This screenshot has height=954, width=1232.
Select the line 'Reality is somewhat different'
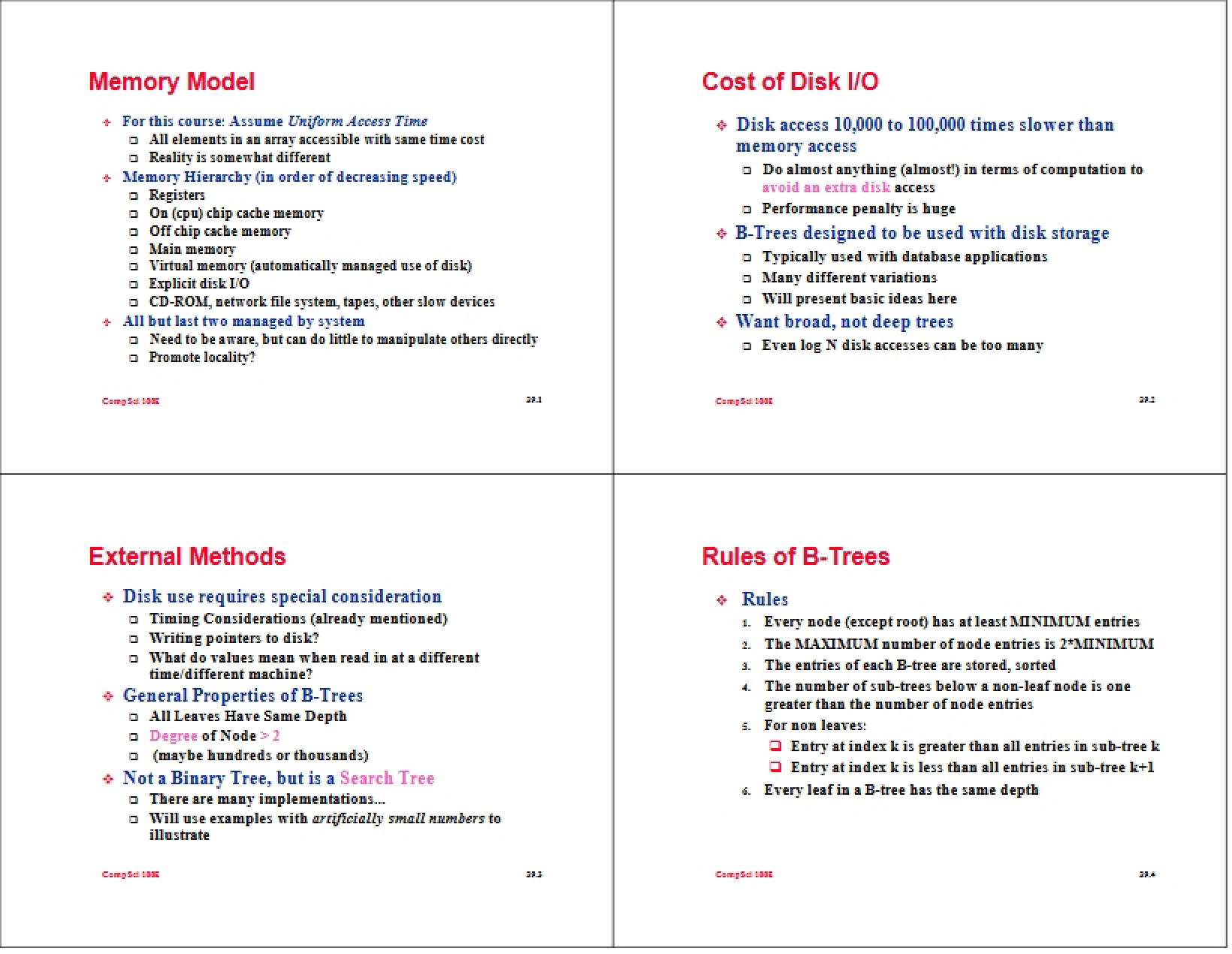point(240,158)
